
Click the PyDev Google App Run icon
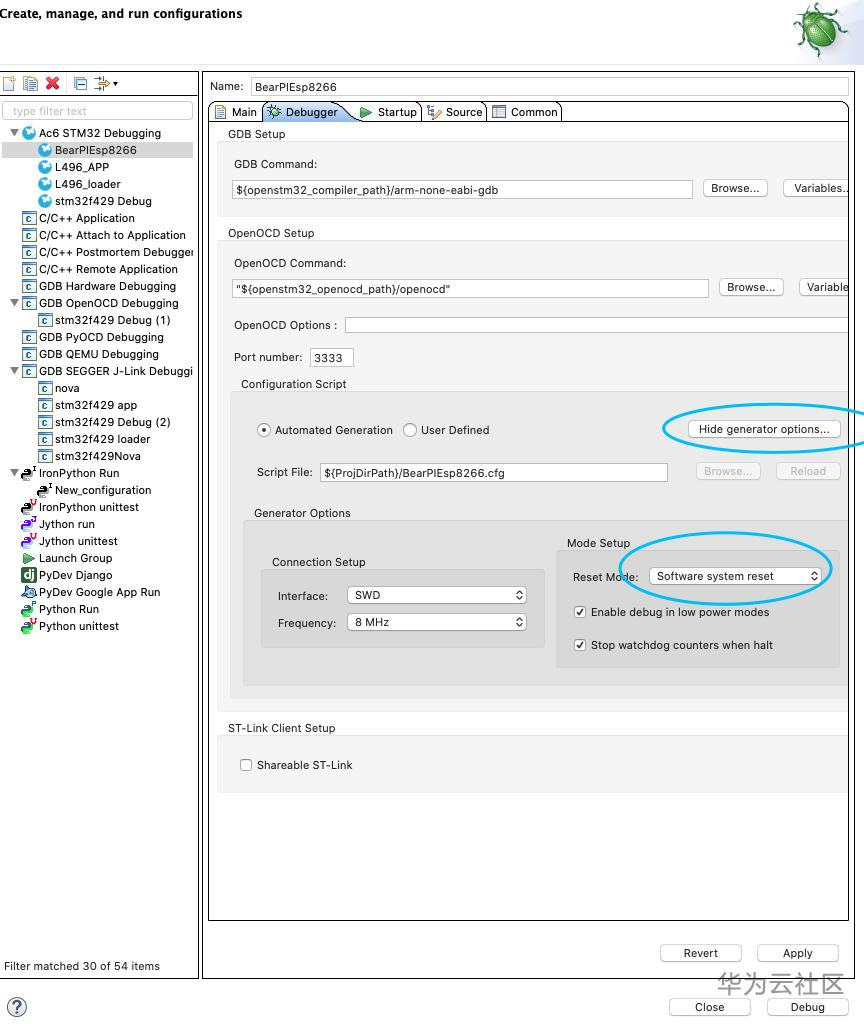[29, 592]
